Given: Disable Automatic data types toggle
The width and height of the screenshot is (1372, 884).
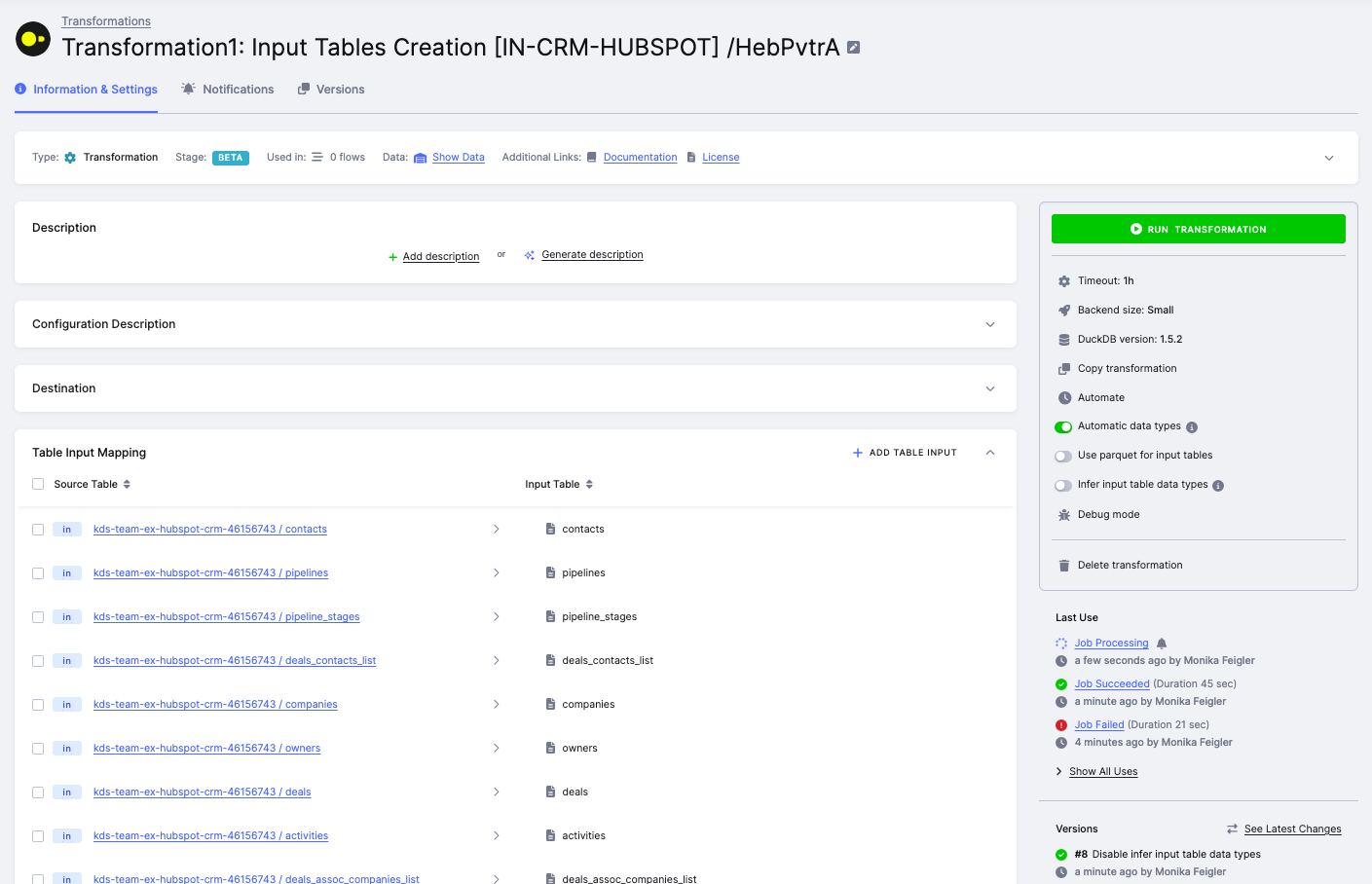Looking at the screenshot, I should [1063, 426].
